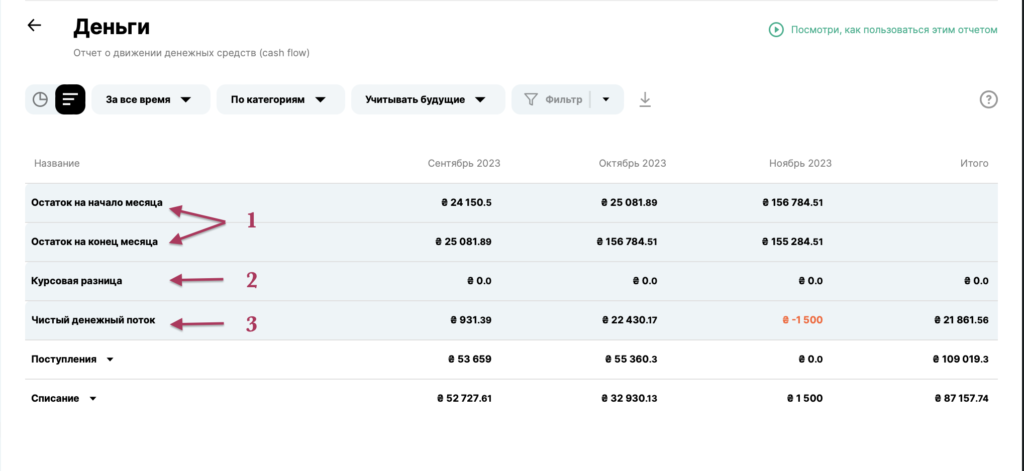Select the Курсовая разница row label
The image size is (1024, 471).
tap(76, 281)
